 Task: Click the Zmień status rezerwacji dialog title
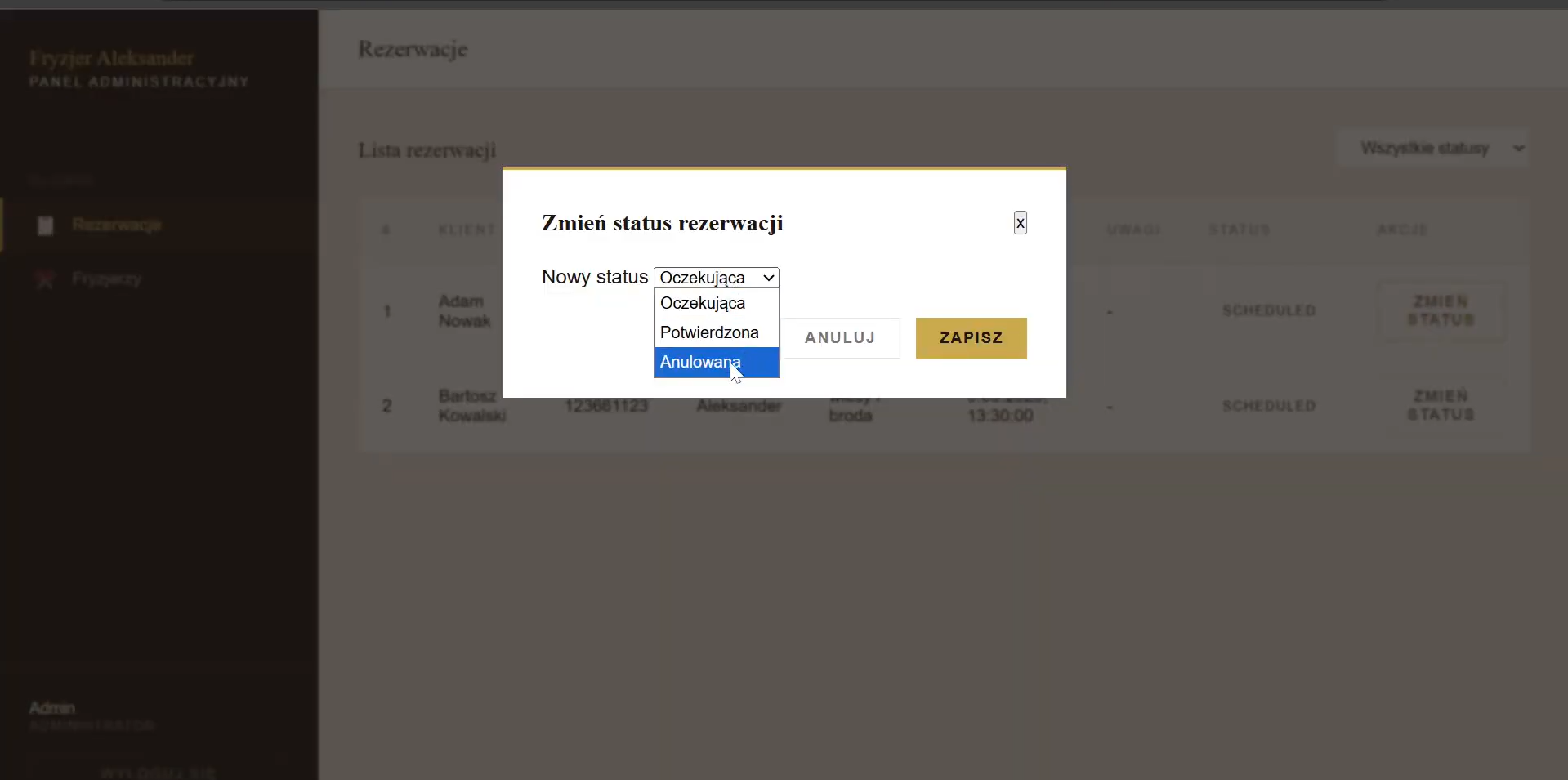663,223
